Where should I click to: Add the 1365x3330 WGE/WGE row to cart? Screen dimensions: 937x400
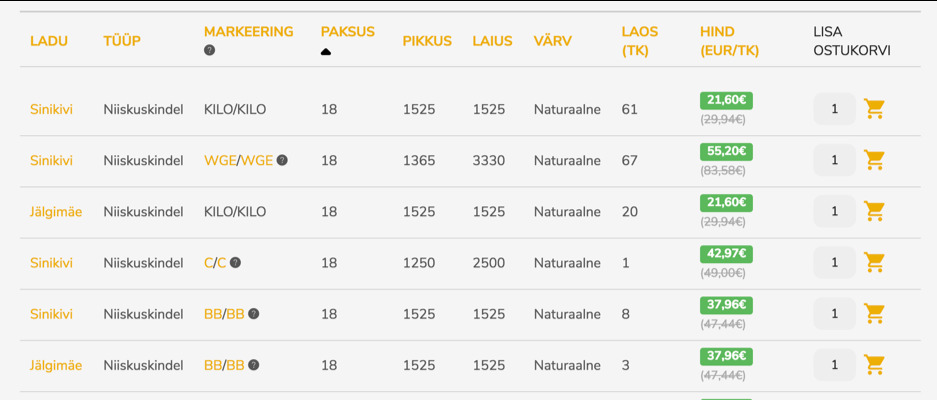pos(874,160)
